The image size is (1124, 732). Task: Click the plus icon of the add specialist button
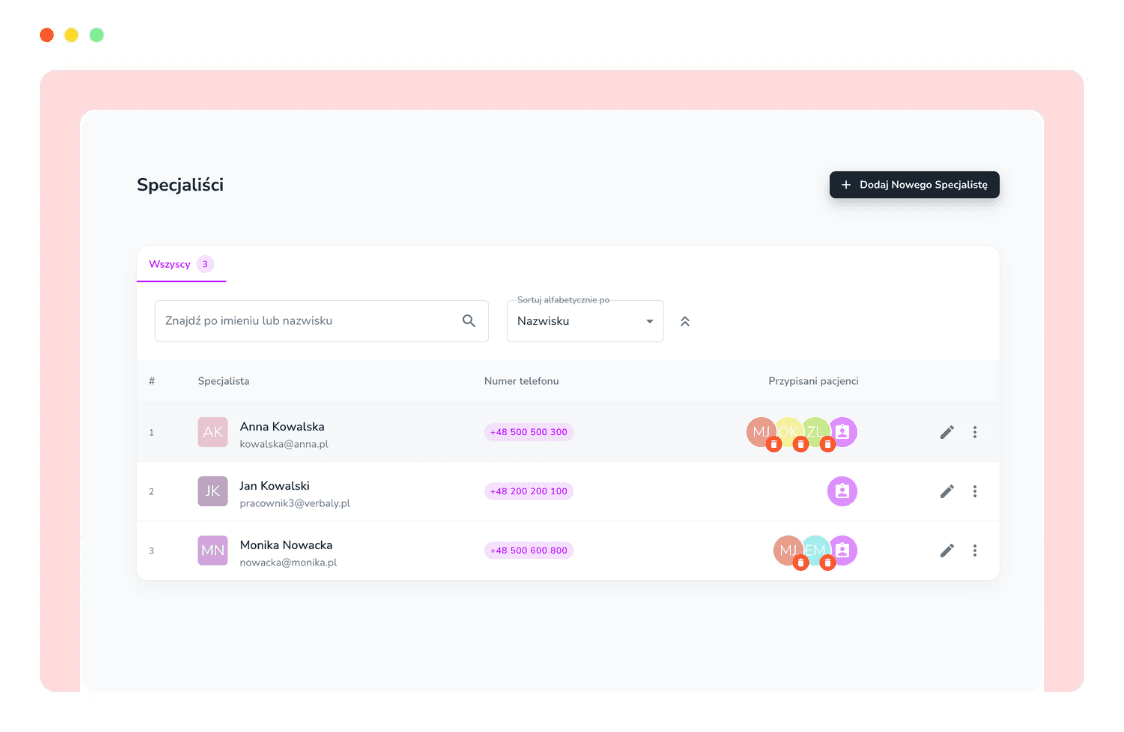tap(846, 185)
